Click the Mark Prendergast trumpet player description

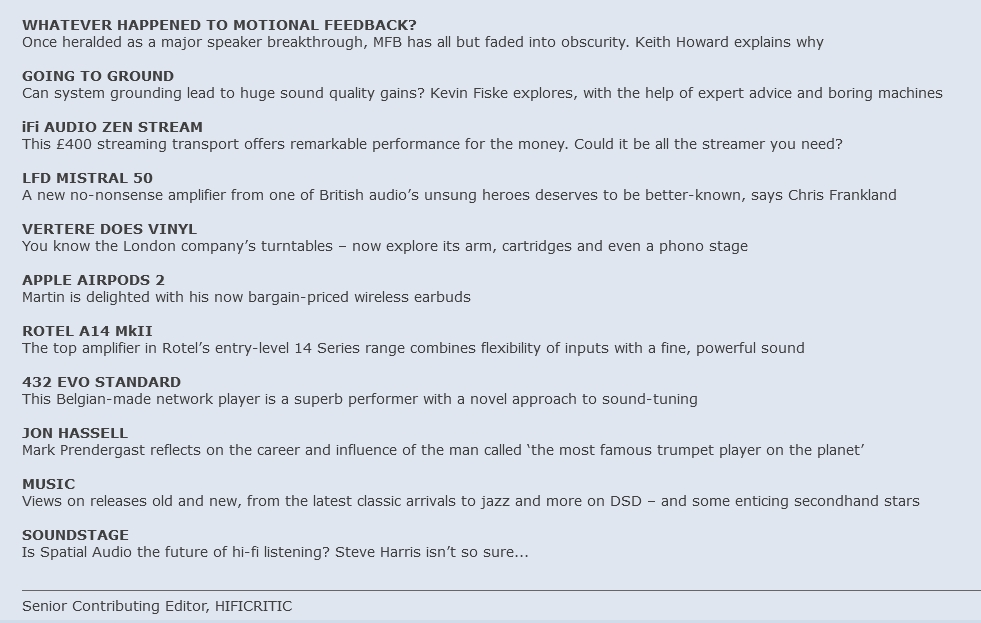point(443,450)
